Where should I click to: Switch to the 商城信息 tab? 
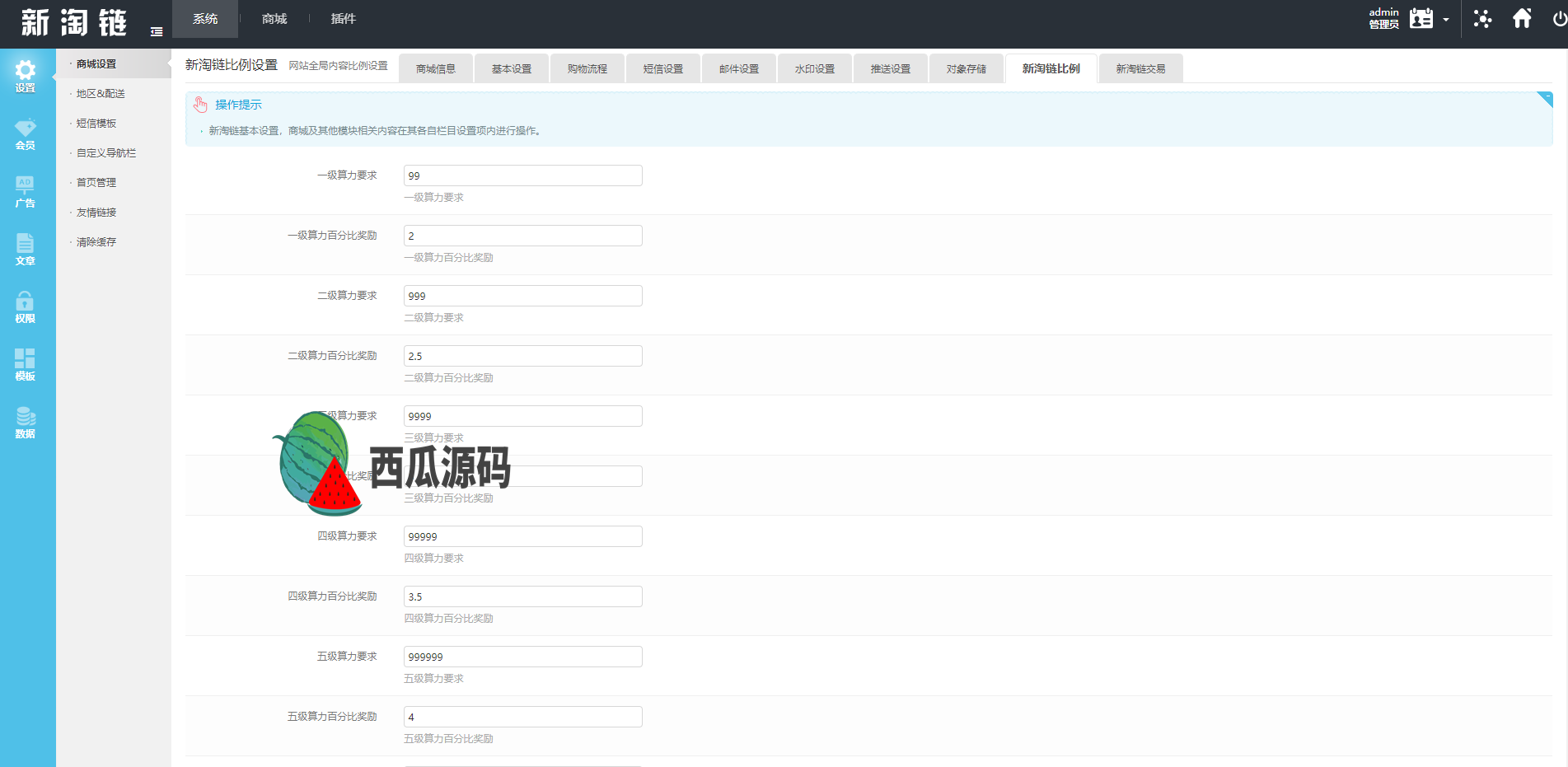[x=436, y=68]
